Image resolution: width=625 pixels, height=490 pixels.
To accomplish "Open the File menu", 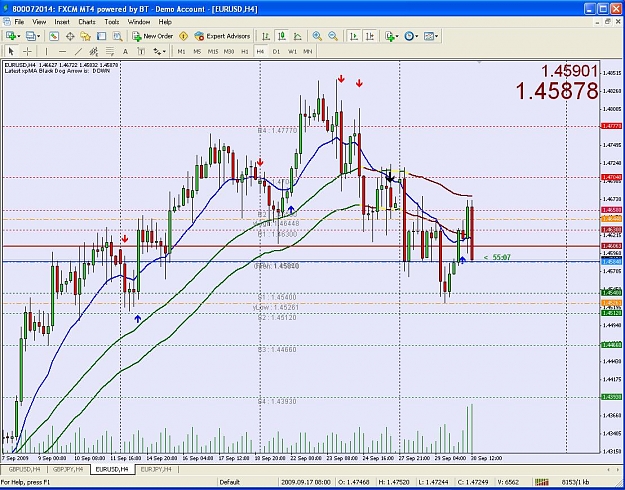I will tap(19, 22).
